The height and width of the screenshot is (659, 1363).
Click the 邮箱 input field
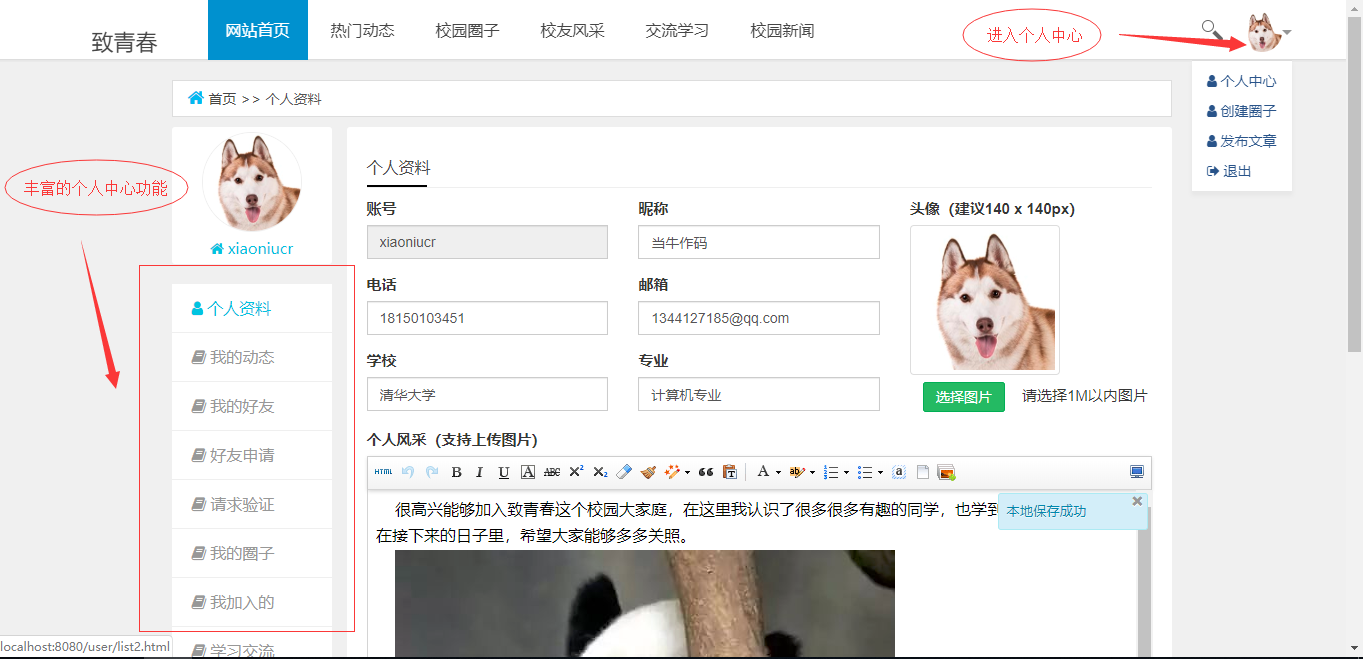[x=759, y=318]
